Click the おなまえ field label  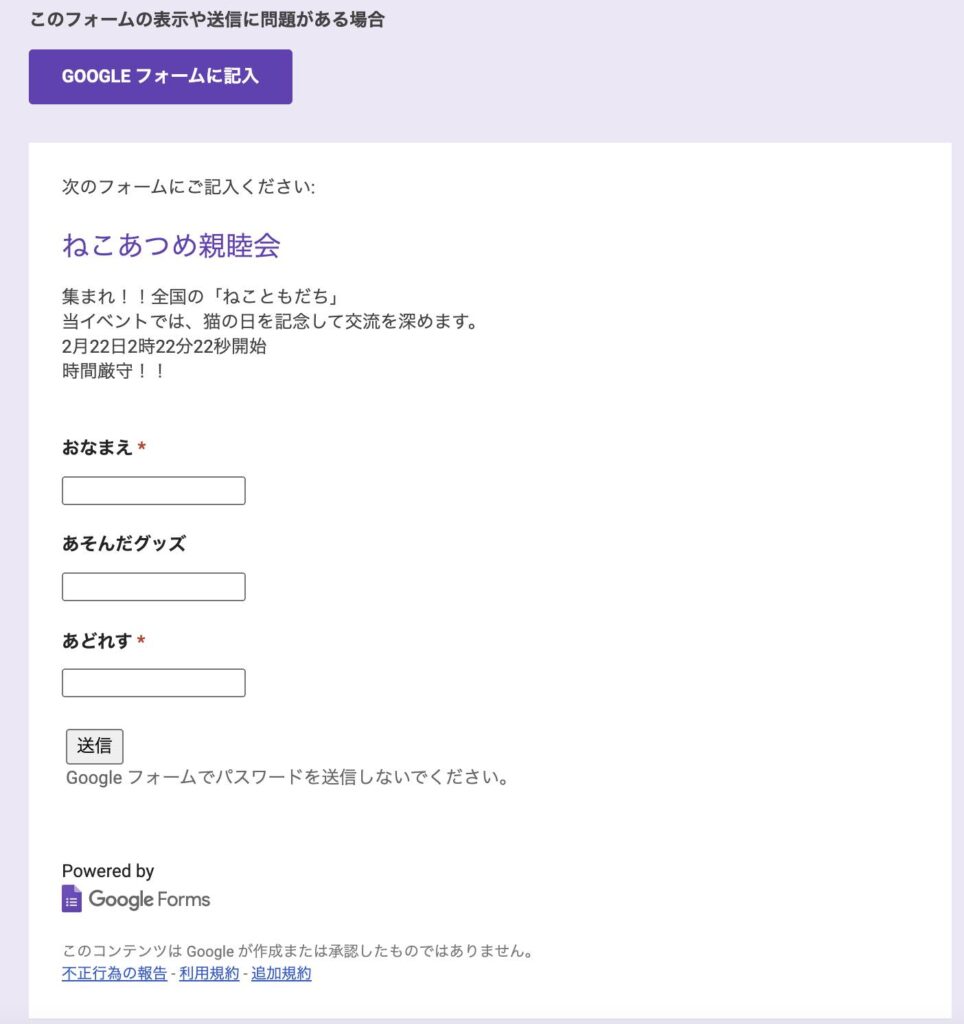tap(97, 447)
